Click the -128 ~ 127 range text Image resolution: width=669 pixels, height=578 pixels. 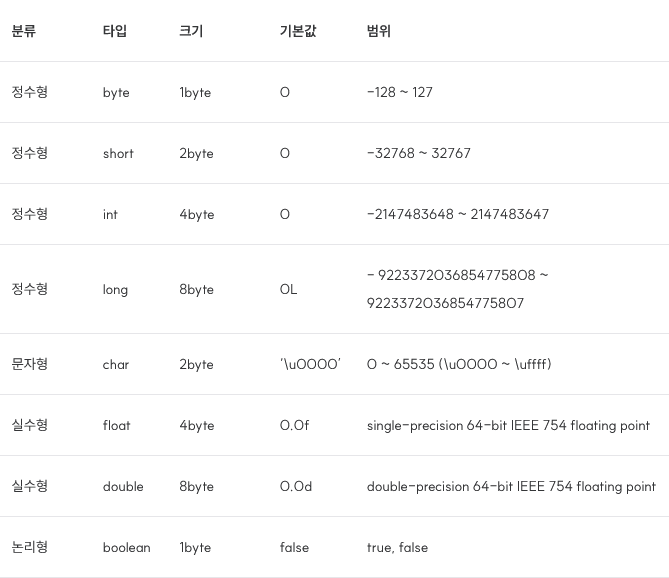[x=400, y=92]
